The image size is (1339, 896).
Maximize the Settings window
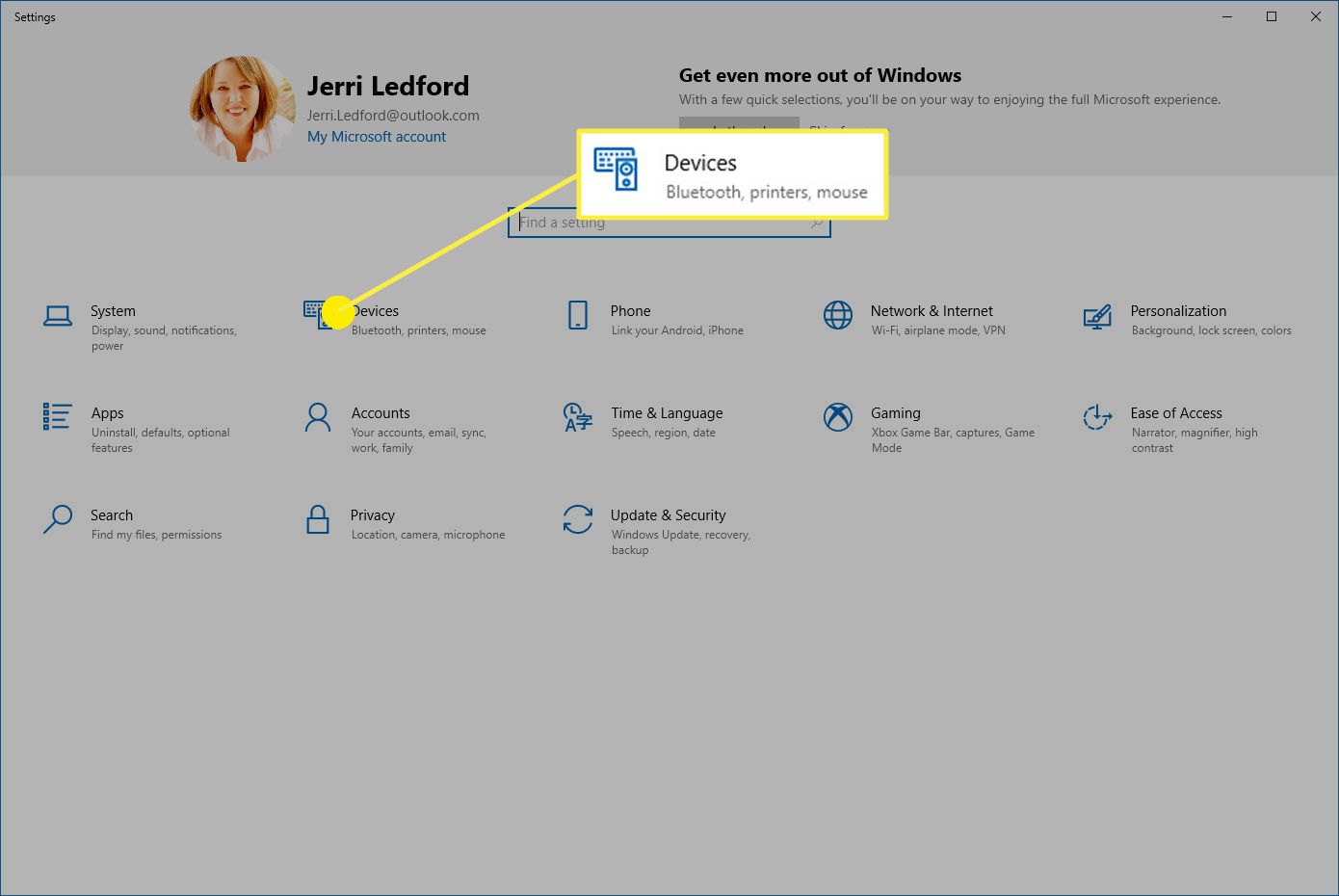point(1272,16)
